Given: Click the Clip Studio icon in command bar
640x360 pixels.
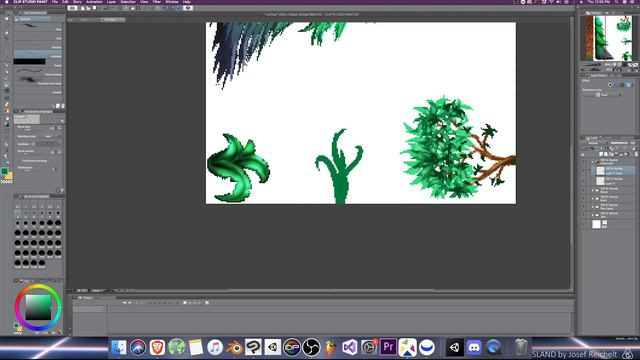Looking at the screenshot, I should coord(72,8).
